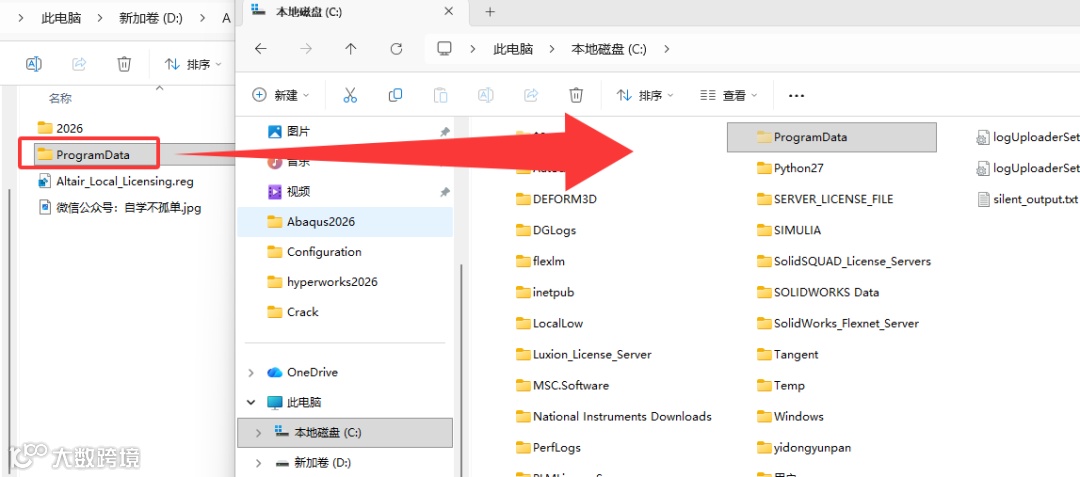
Task: Click the Cut scissors icon
Action: click(x=350, y=96)
